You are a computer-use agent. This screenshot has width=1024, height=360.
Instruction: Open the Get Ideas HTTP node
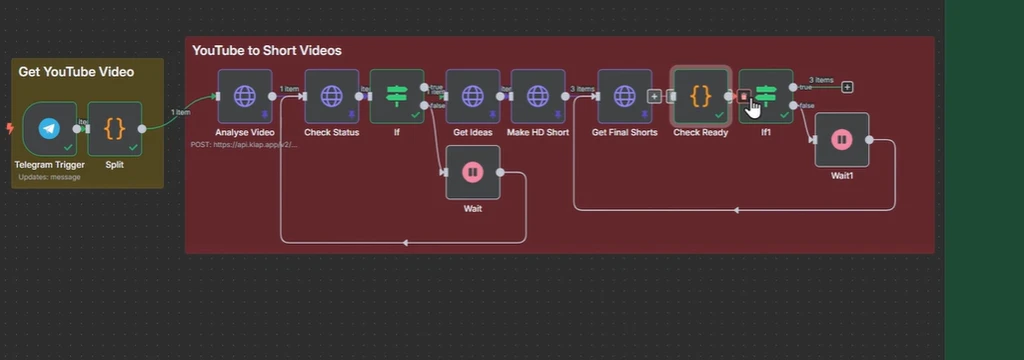473,96
